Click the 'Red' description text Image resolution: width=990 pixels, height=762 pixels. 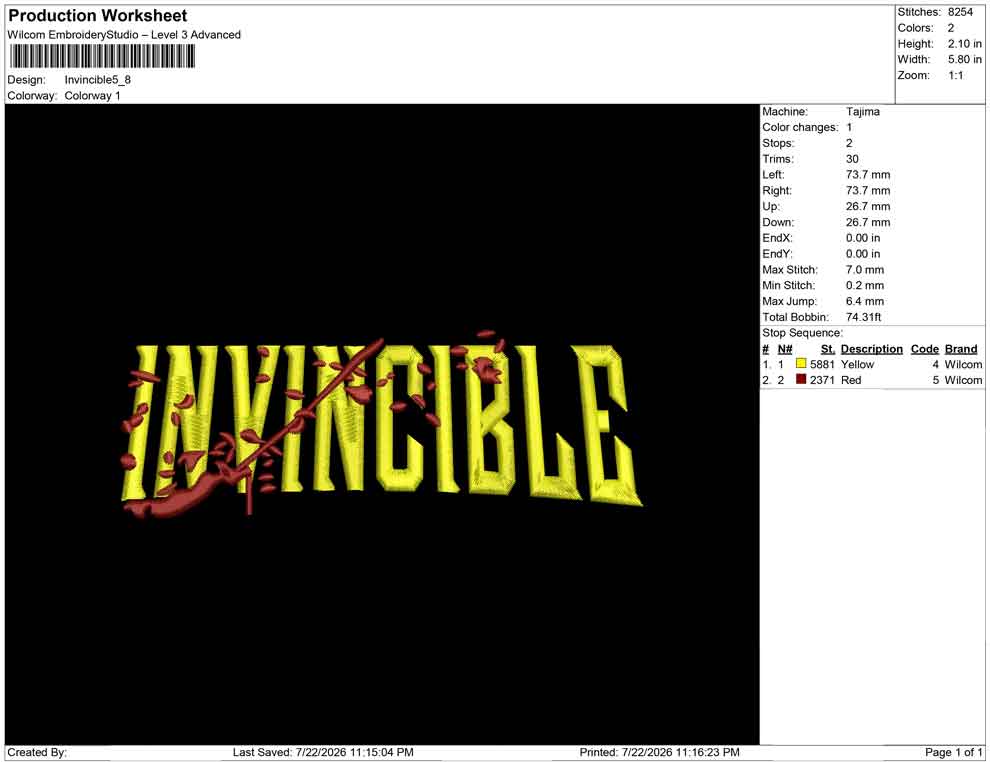coord(851,379)
